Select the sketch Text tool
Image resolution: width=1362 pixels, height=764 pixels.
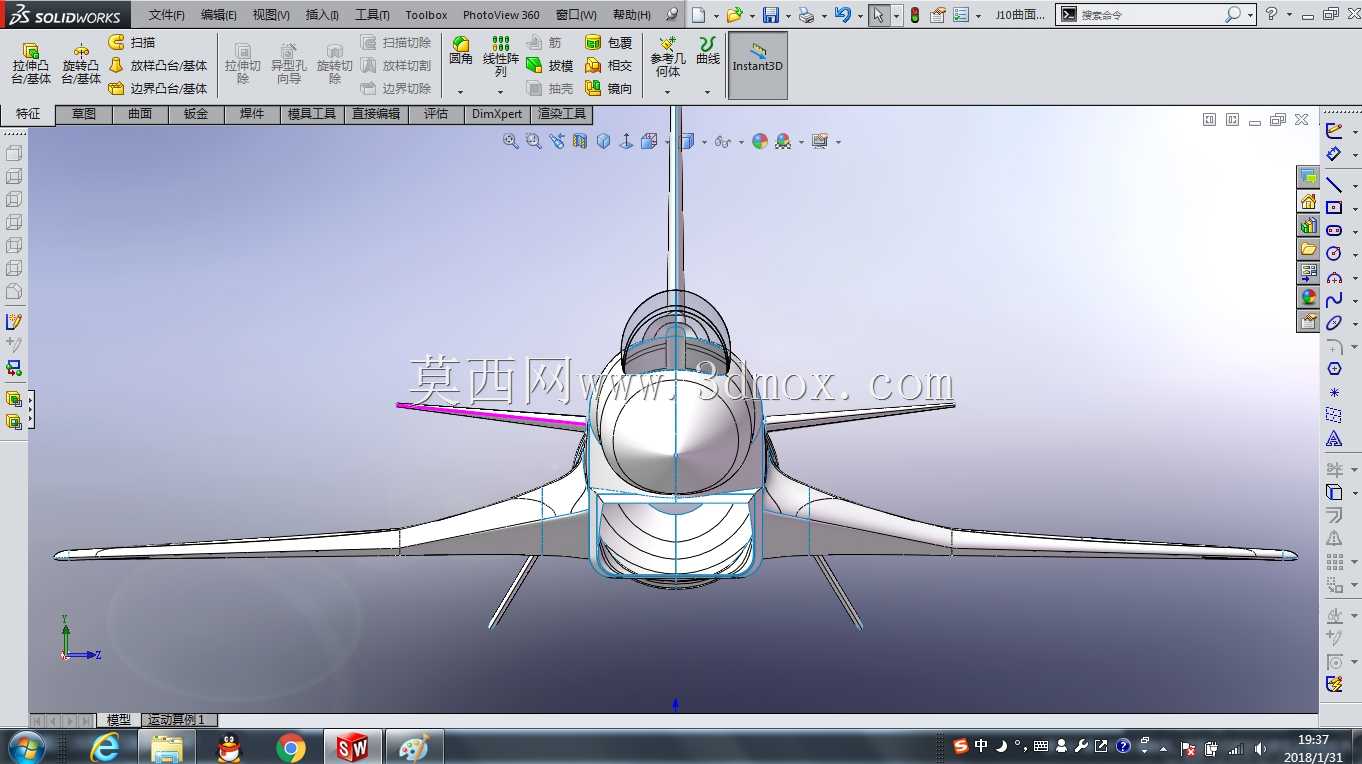[1334, 439]
